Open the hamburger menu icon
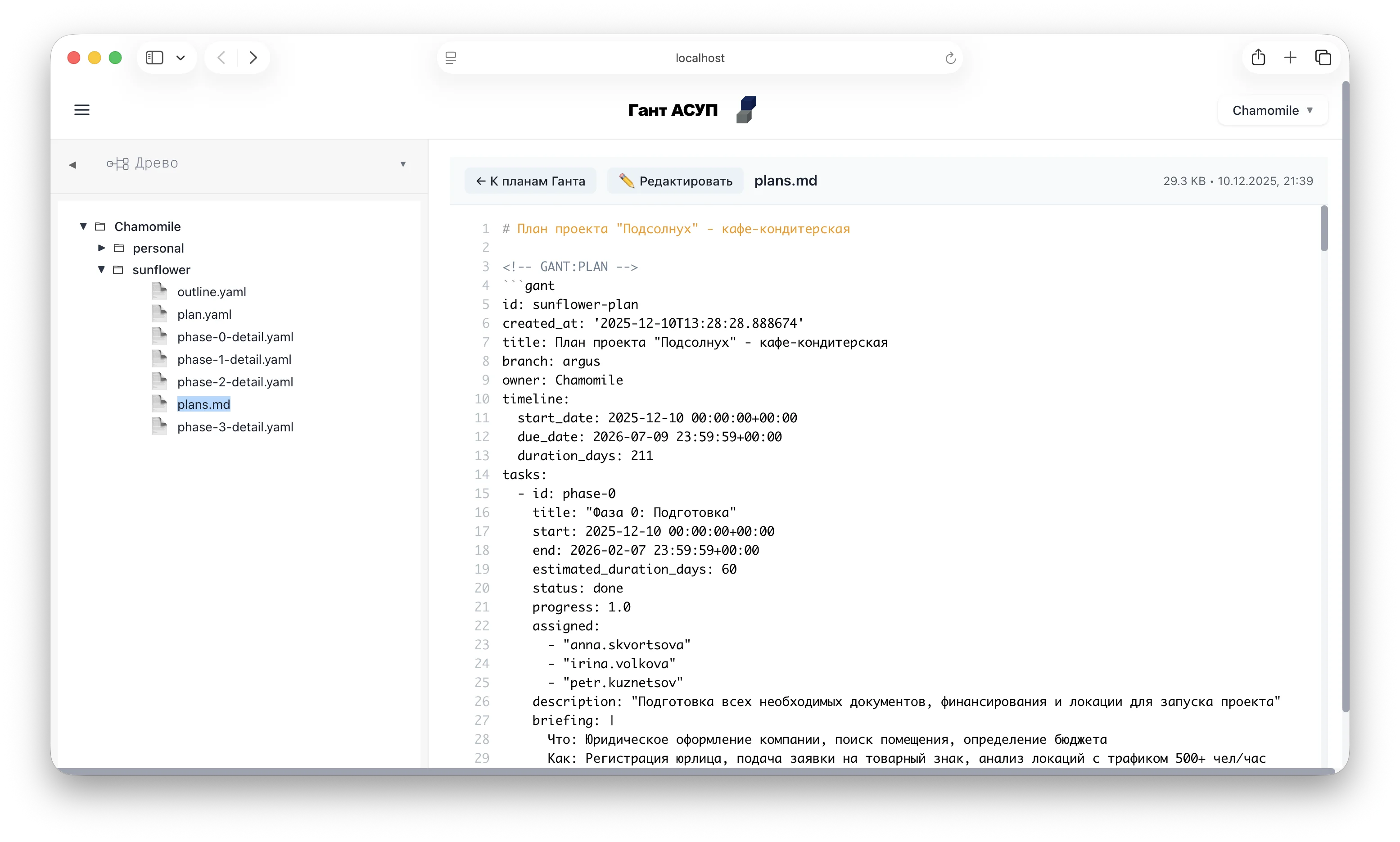 pos(81,110)
